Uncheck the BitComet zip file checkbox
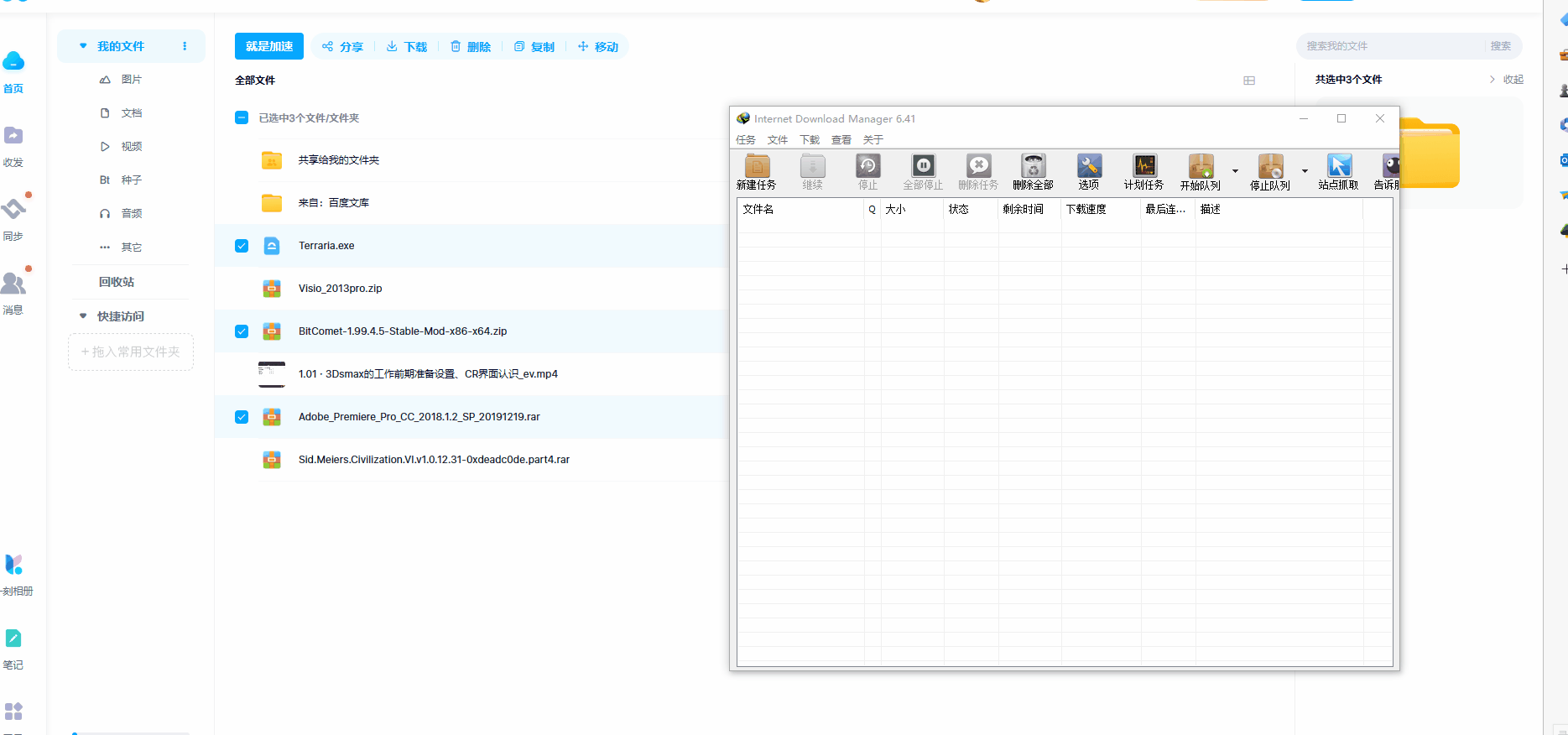1568x735 pixels. coord(242,331)
